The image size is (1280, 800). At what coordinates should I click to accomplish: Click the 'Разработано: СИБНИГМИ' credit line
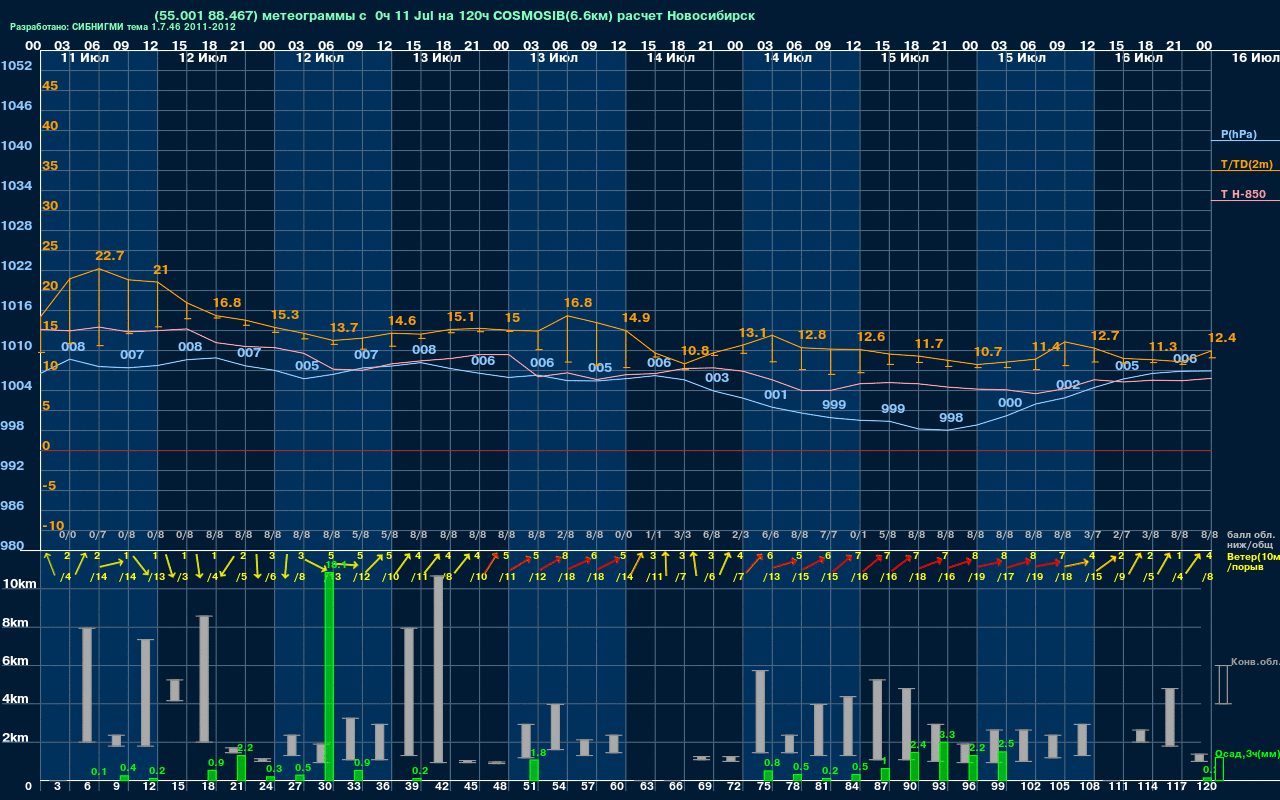click(x=122, y=28)
